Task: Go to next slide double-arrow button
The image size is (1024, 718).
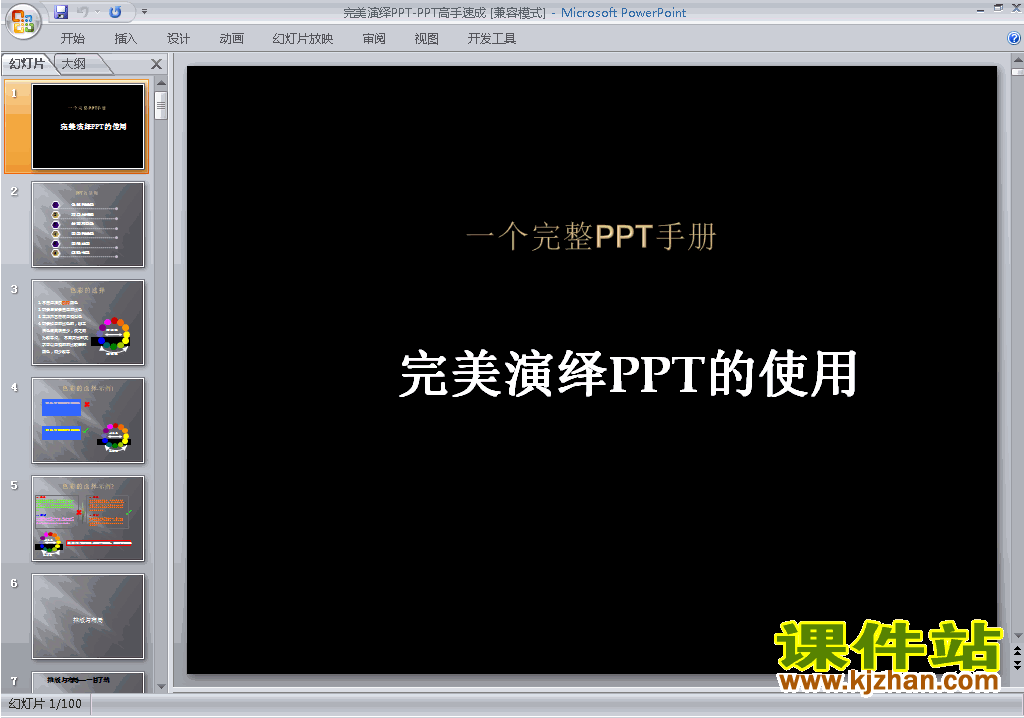Action: [1017, 664]
